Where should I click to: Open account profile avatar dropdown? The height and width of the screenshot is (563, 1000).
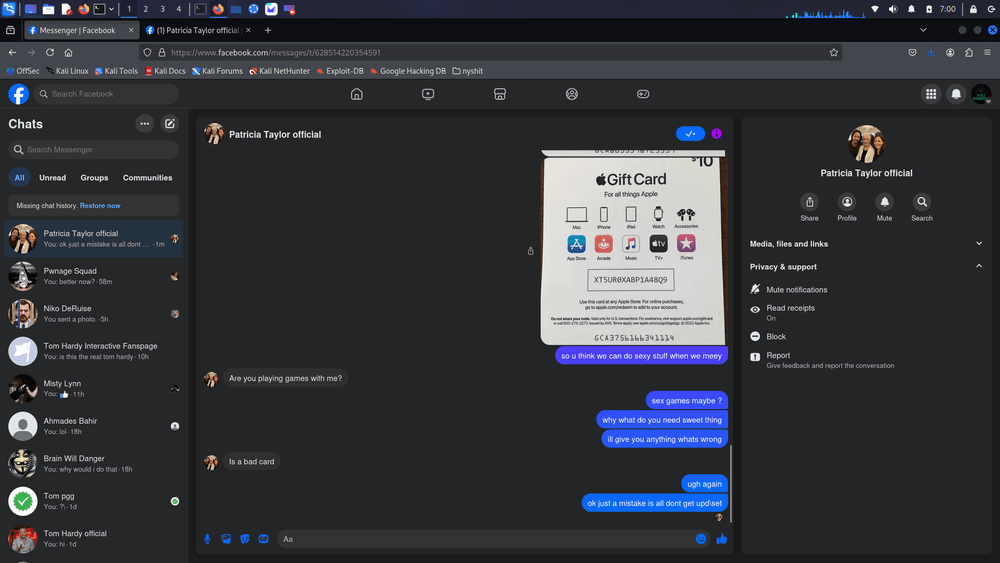(x=981, y=94)
